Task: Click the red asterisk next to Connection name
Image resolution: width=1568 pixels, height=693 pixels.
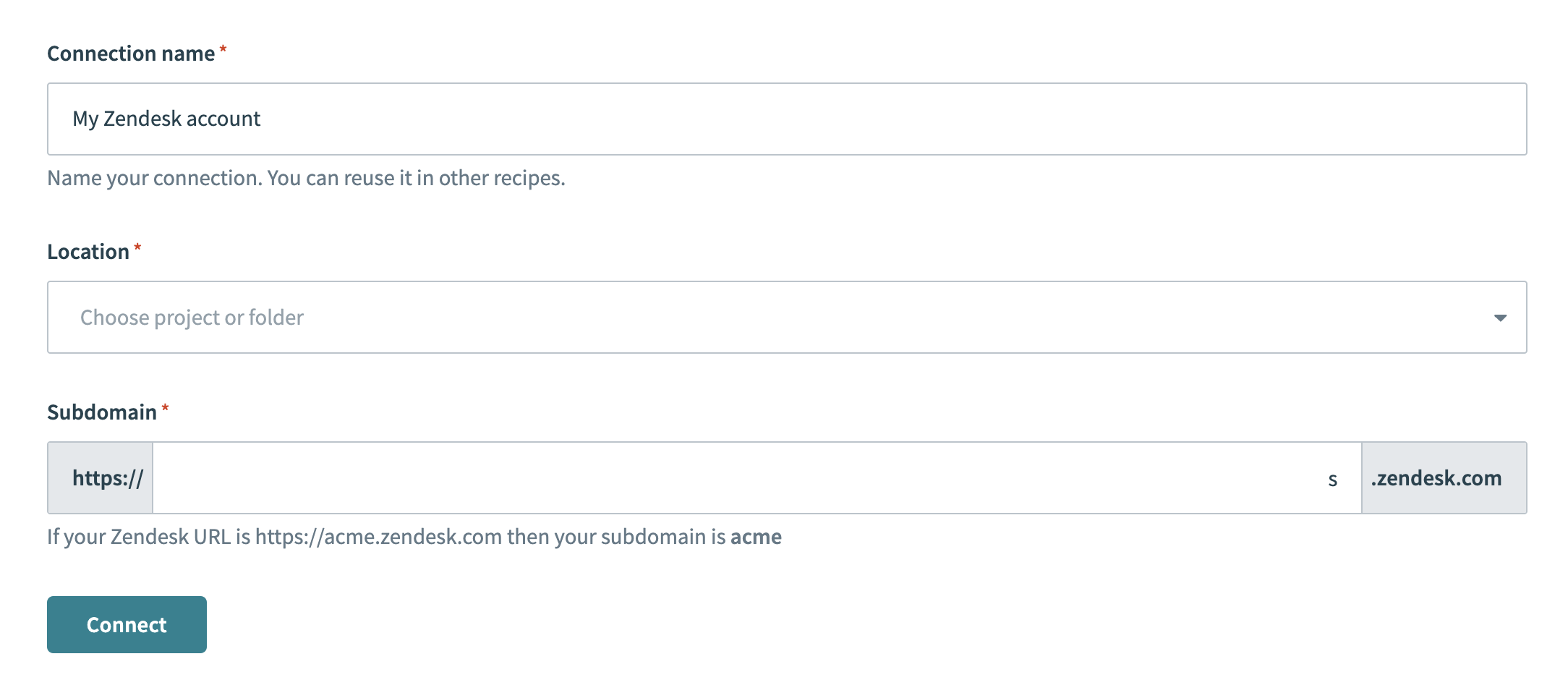Action: (223, 49)
